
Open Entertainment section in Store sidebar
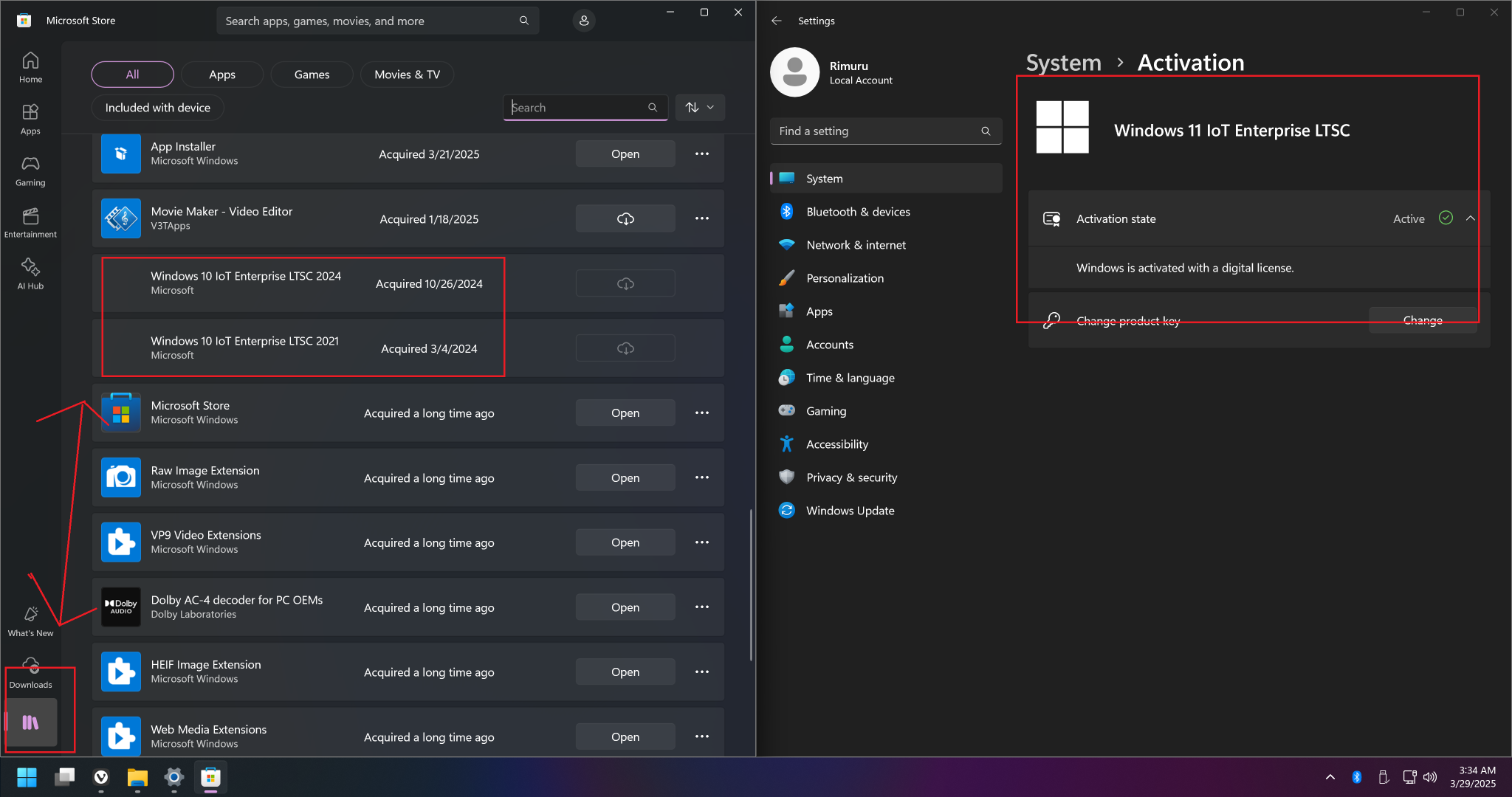(x=30, y=222)
